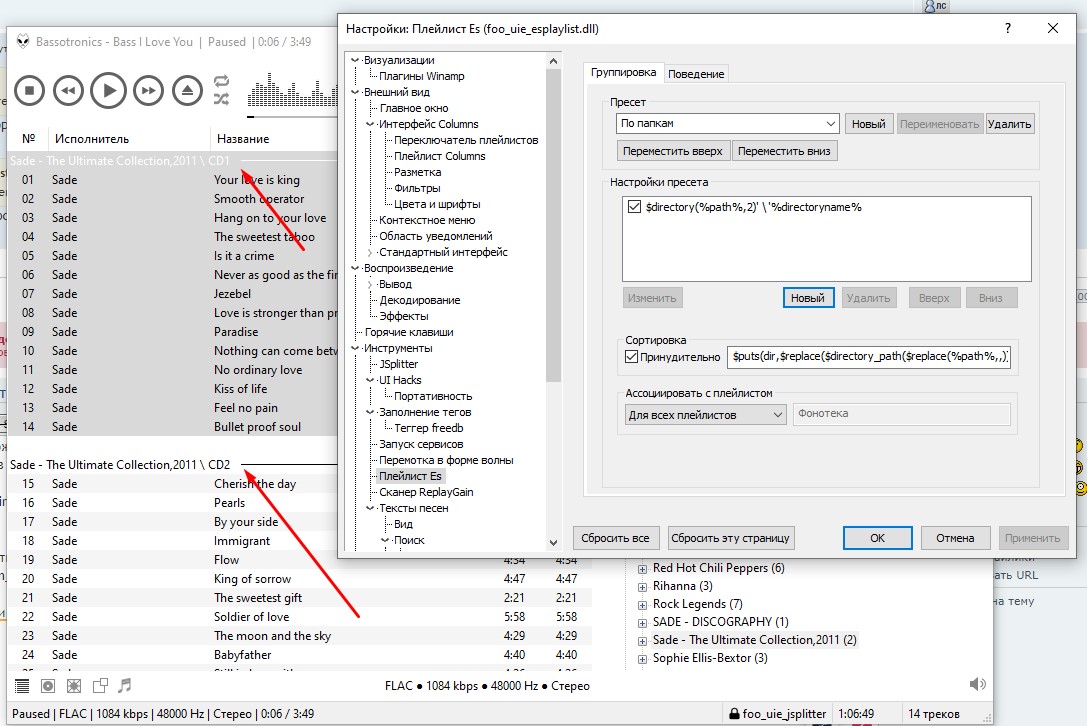1087x726 pixels.
Task: Click the Play button in the player
Action: [108, 91]
